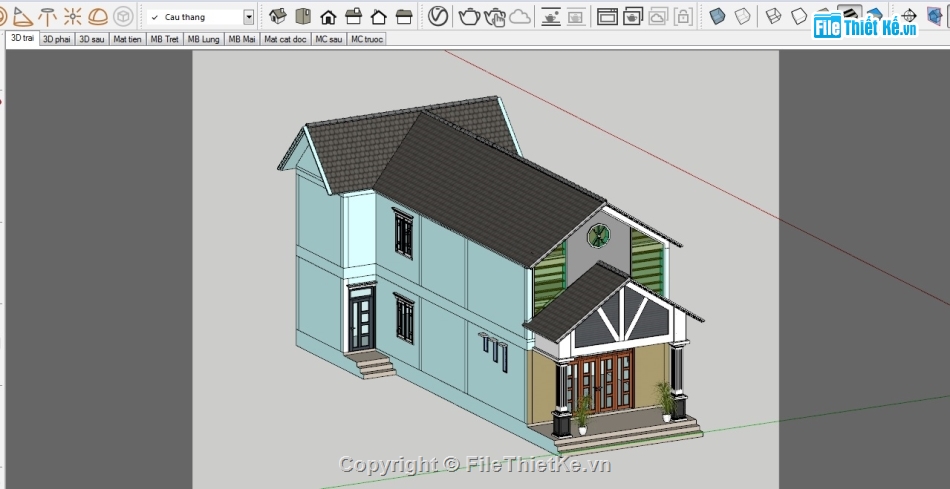Open the 'MB Mai' scene tab
The image size is (950, 489).
[242, 39]
